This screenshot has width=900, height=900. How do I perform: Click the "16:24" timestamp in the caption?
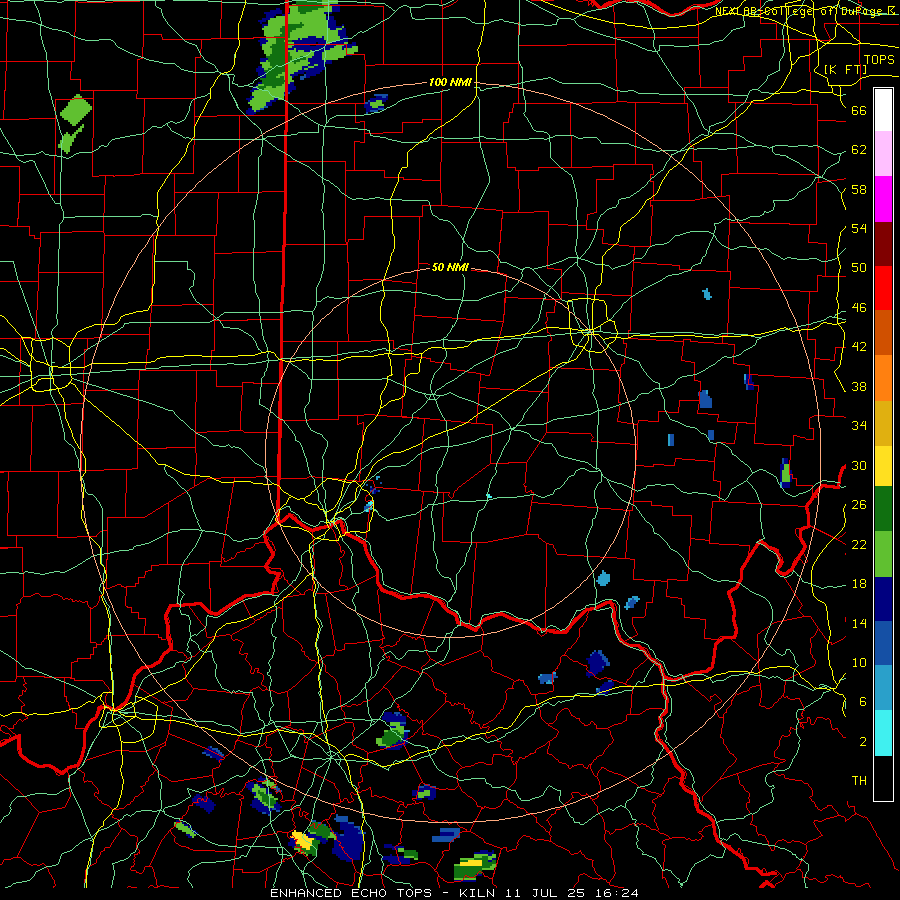616,893
